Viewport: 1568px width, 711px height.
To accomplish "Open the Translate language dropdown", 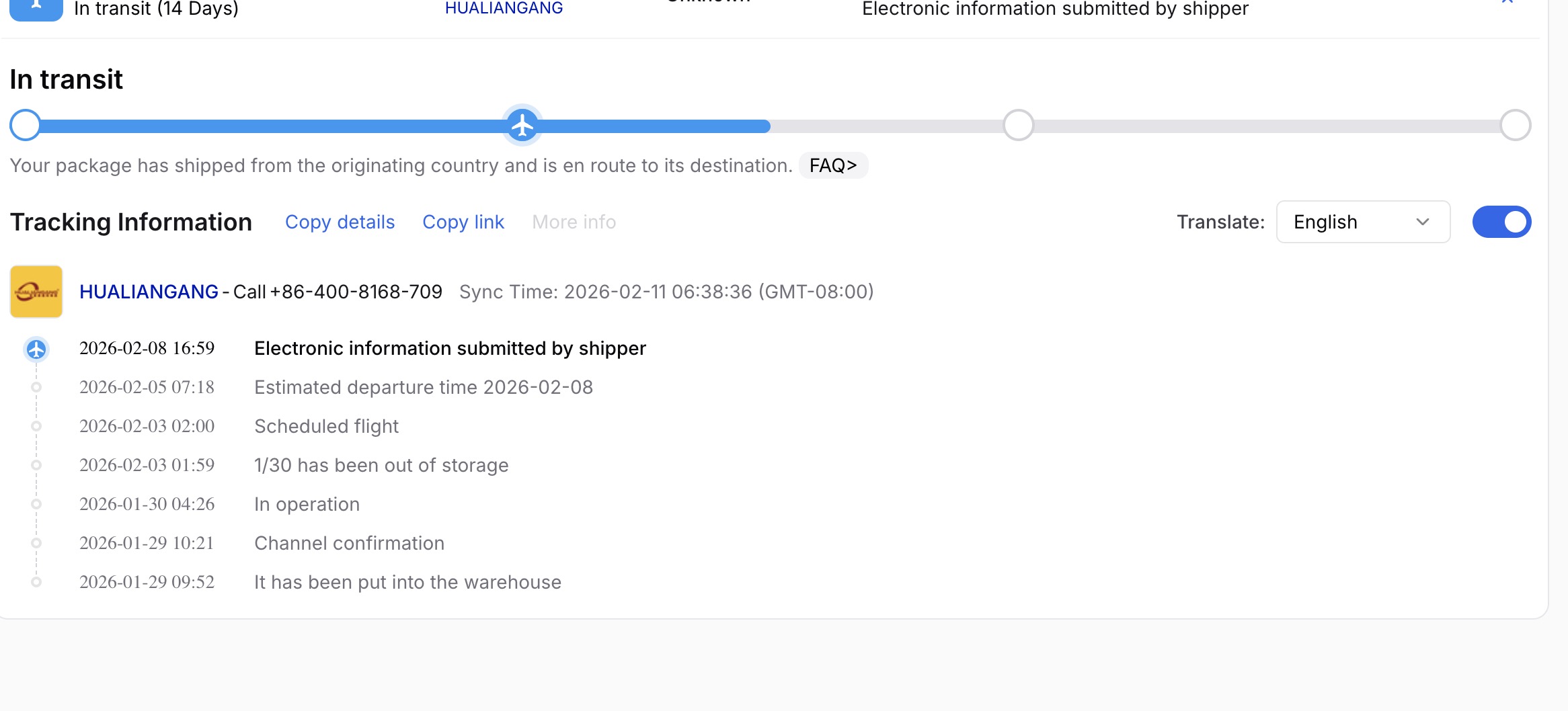I will coord(1363,222).
